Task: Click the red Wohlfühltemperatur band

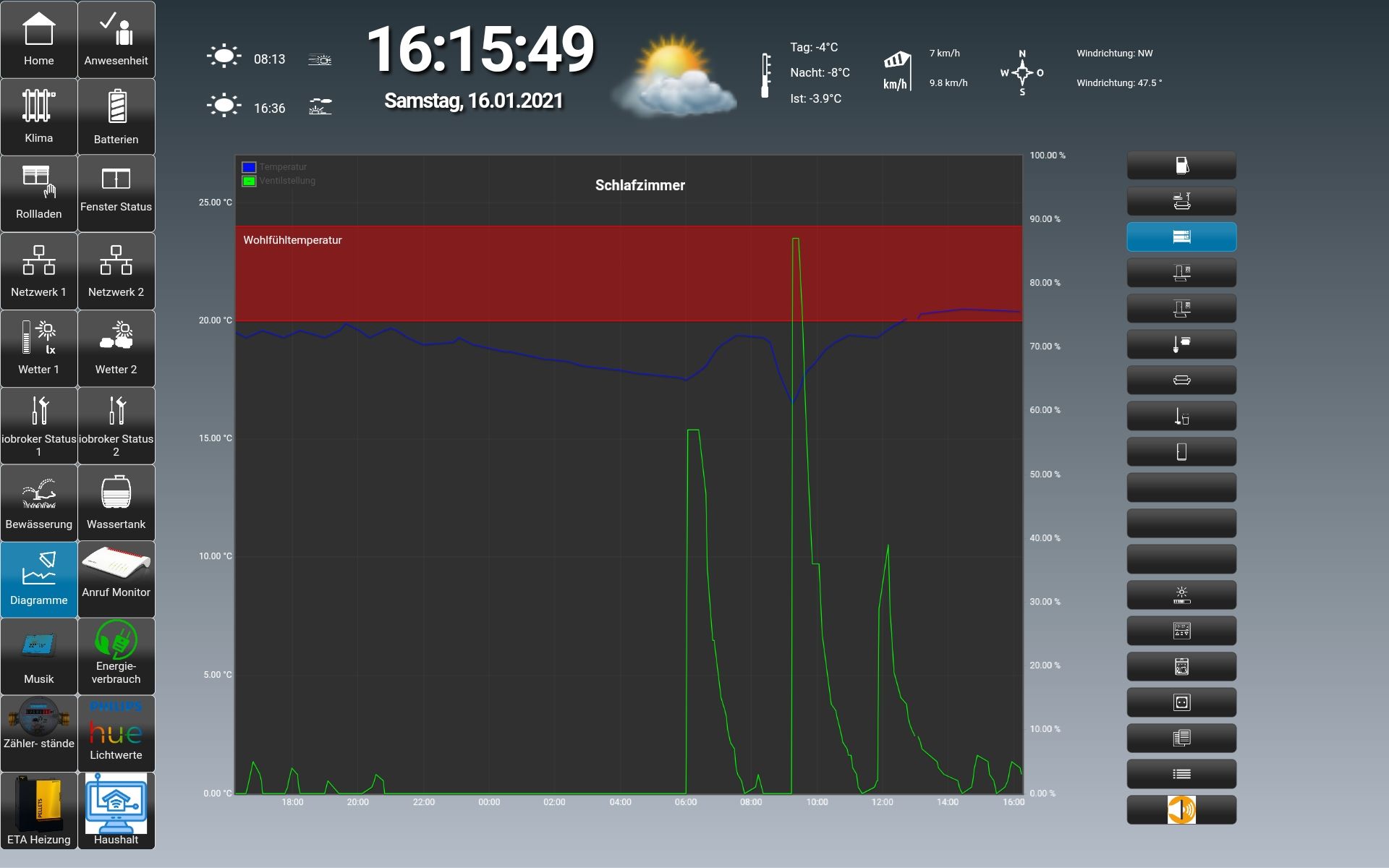Action: pos(506,275)
